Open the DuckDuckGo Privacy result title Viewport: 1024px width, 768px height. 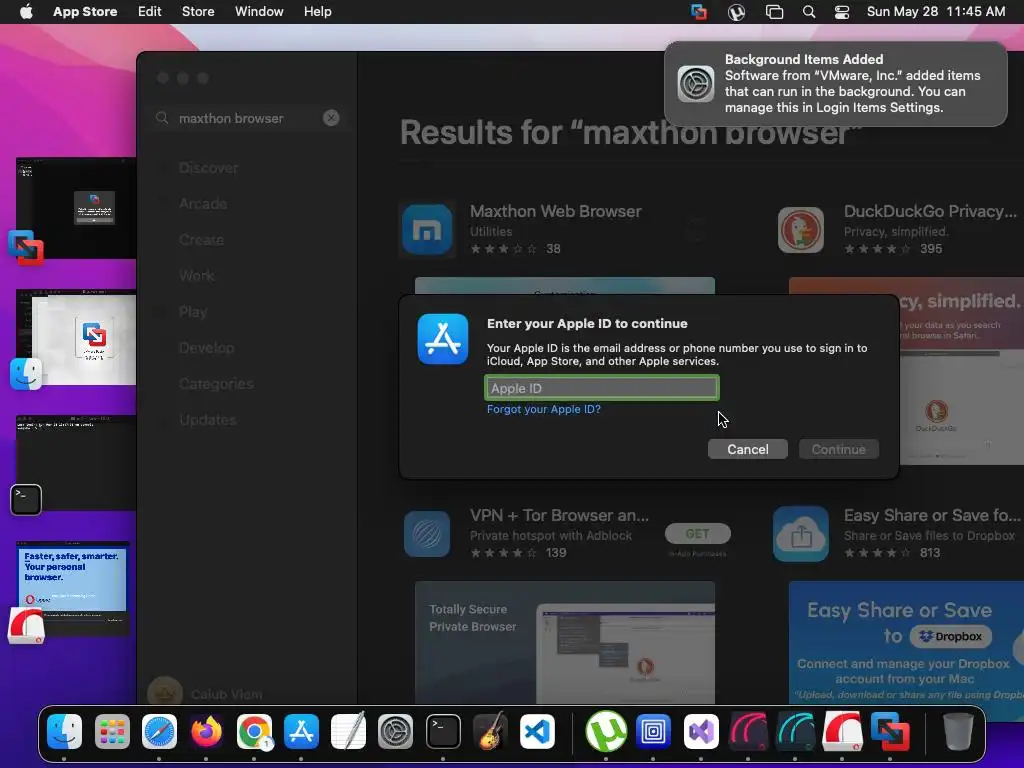[x=930, y=212]
